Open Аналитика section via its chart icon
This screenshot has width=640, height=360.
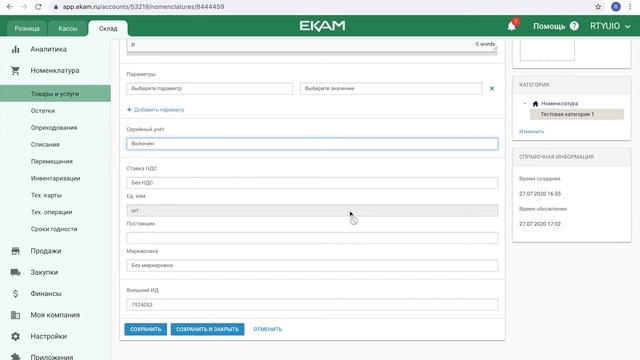16,49
